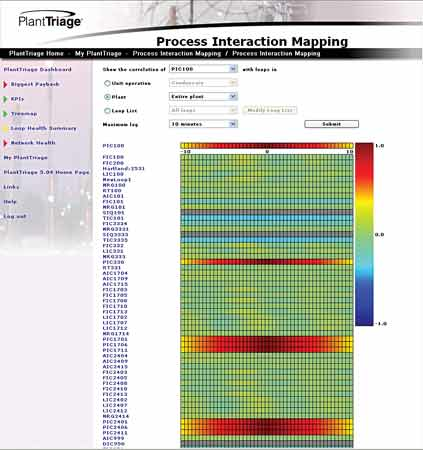The height and width of the screenshot is (450, 423).
Task: Open the PIC100 correlation loop dropdown
Action: 203,69
